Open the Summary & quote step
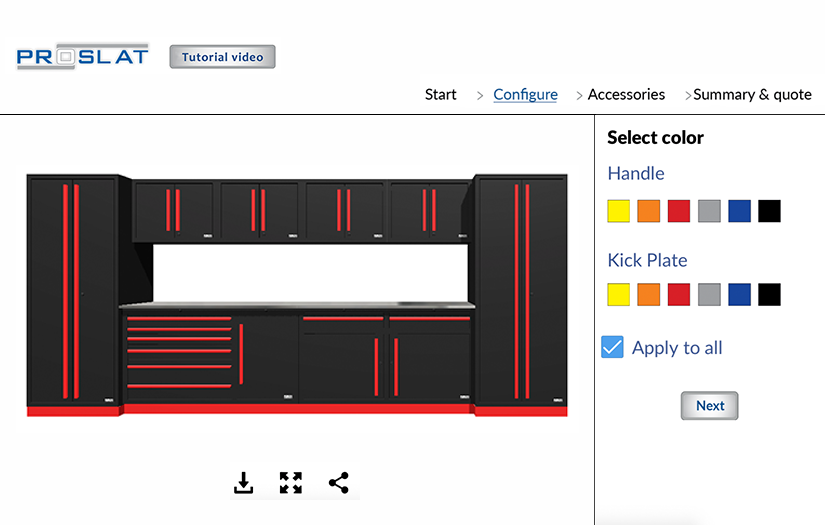The width and height of the screenshot is (825, 525). click(752, 95)
